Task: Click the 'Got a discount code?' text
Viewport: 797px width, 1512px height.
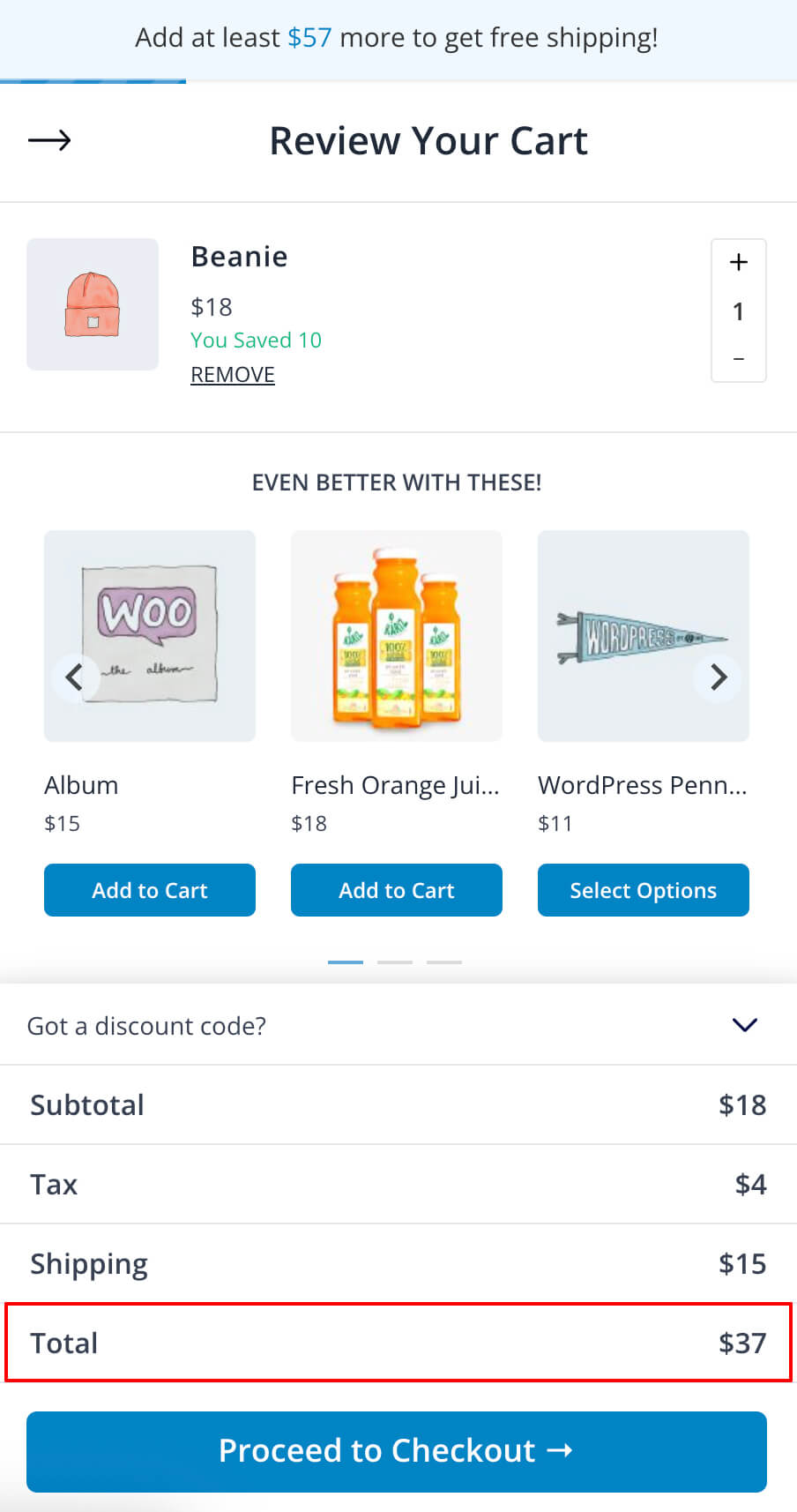Action: (146, 1026)
